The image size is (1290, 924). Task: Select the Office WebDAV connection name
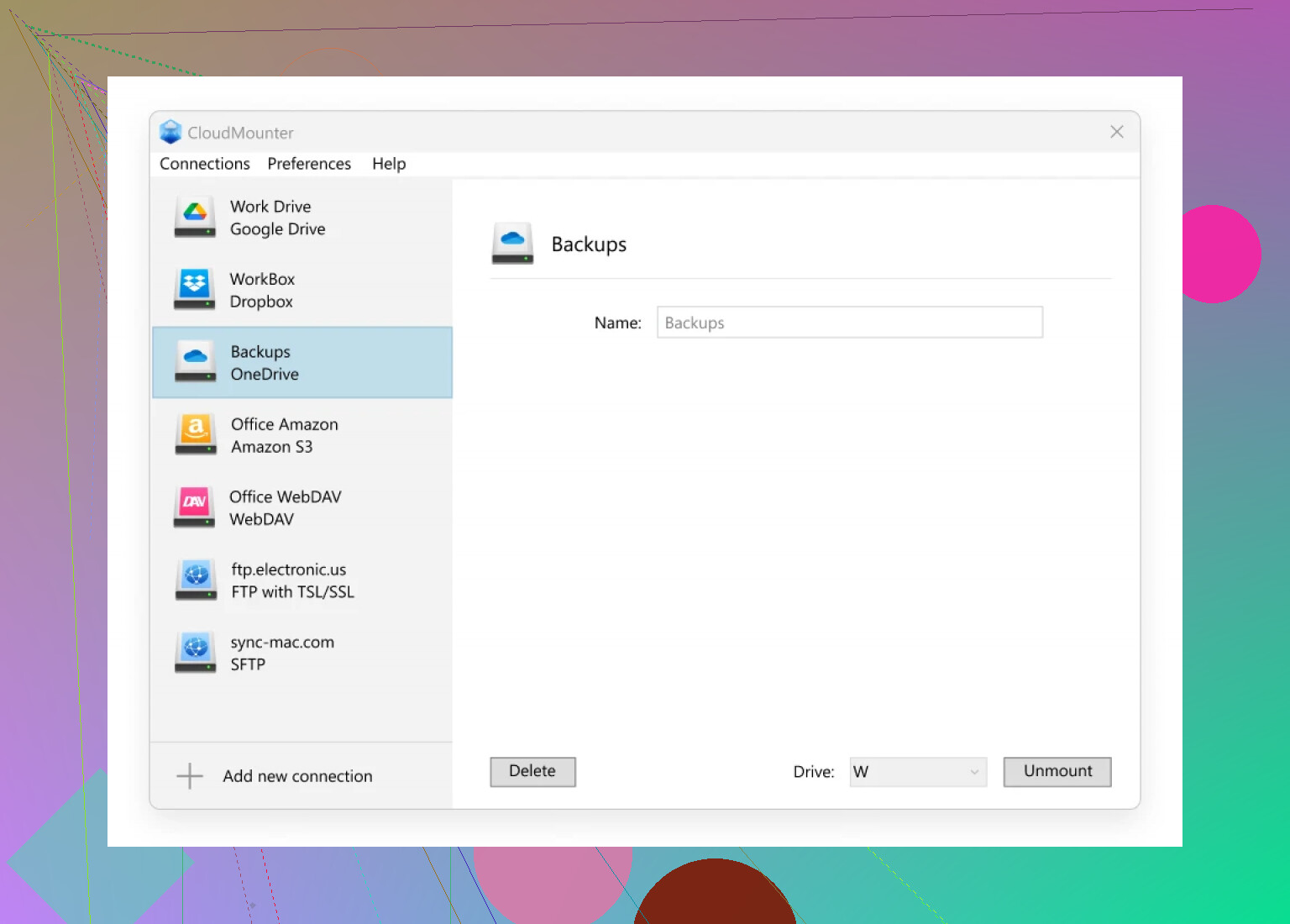click(286, 496)
